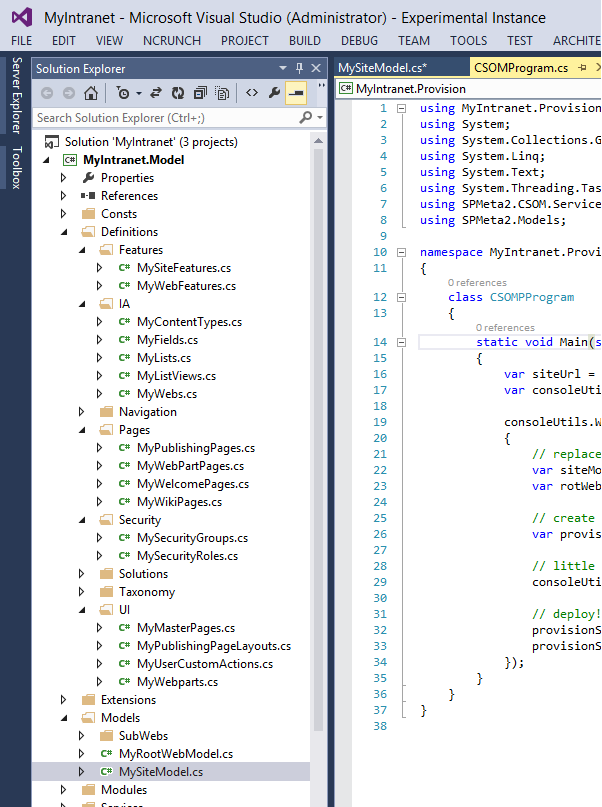Collapse the Main method on line 14
The width and height of the screenshot is (602, 807).
pos(401,342)
